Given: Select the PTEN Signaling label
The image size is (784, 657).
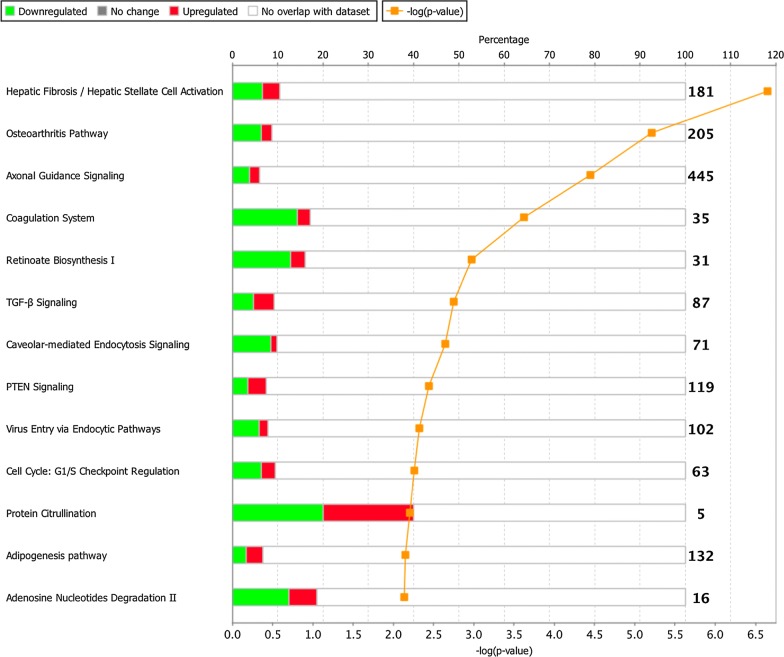Looking at the screenshot, I should pos(40,387).
